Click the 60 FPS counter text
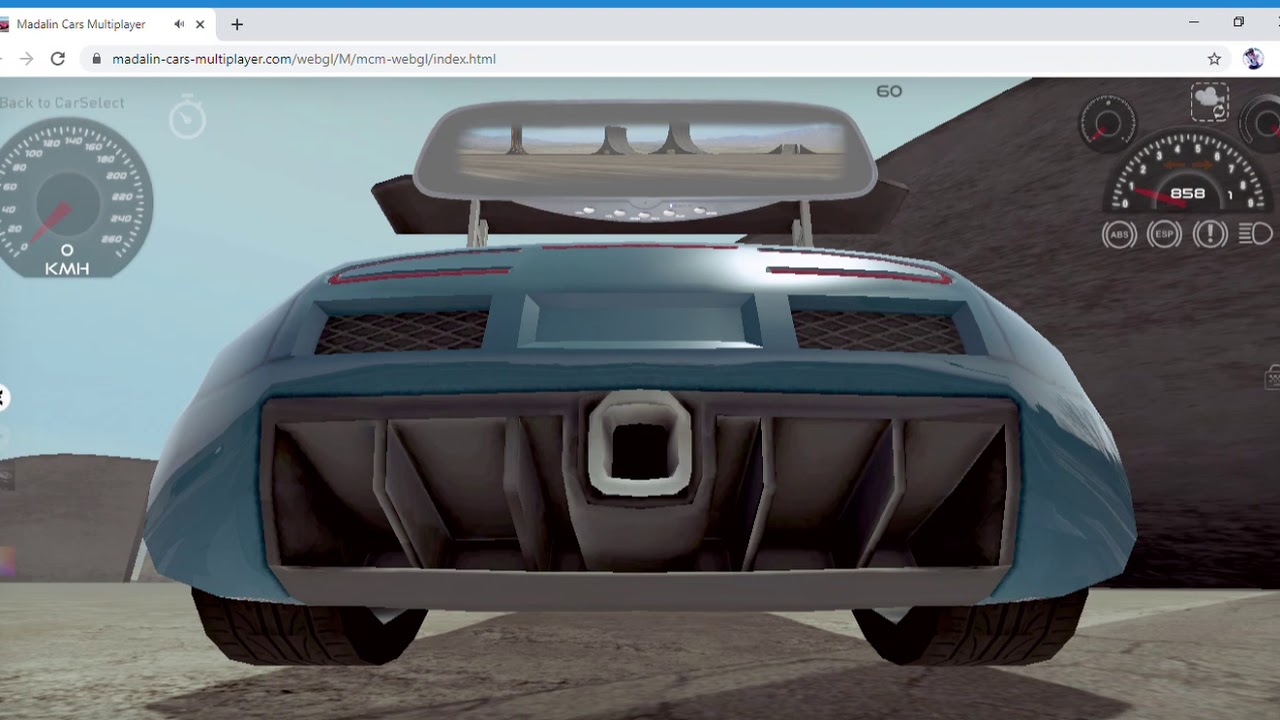Image resolution: width=1280 pixels, height=720 pixels. tap(889, 91)
